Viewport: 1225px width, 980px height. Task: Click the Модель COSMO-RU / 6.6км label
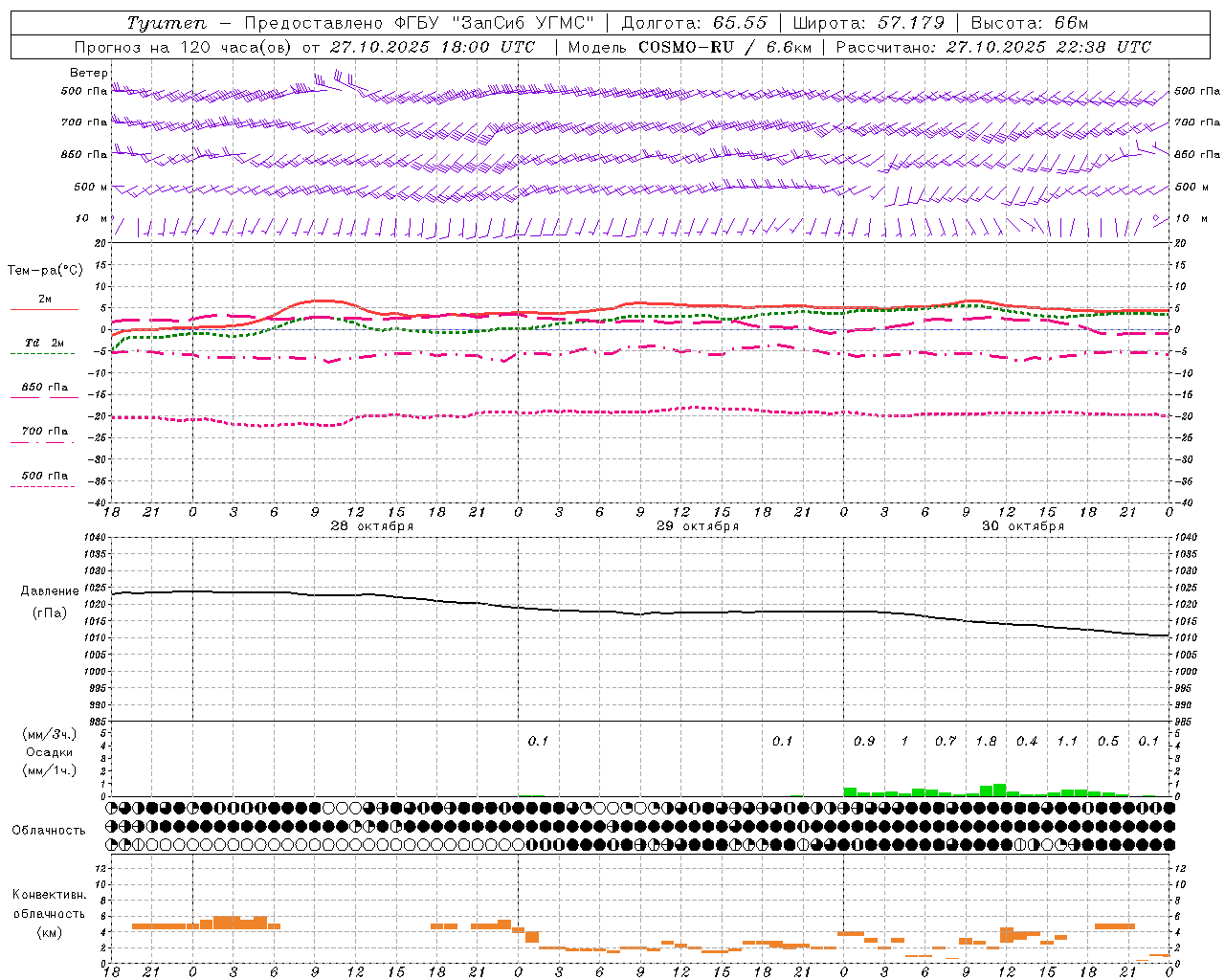tap(690, 47)
